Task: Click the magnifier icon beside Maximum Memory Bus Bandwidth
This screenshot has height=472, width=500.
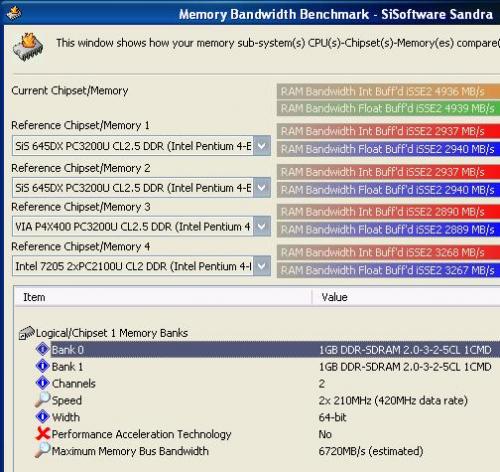Action: tap(43, 450)
